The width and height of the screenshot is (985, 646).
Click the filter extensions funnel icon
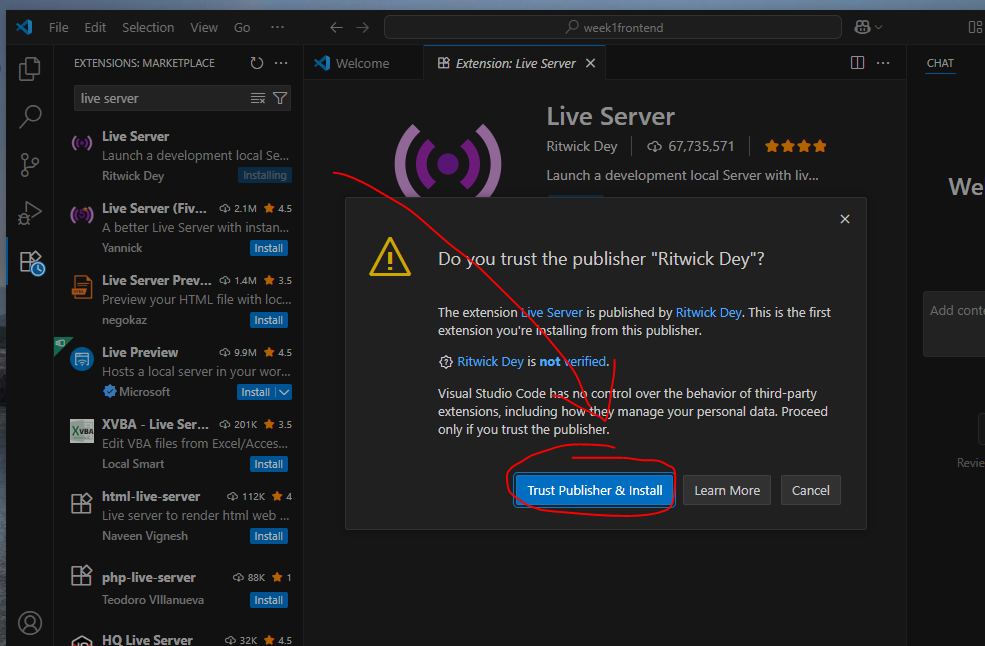[280, 98]
